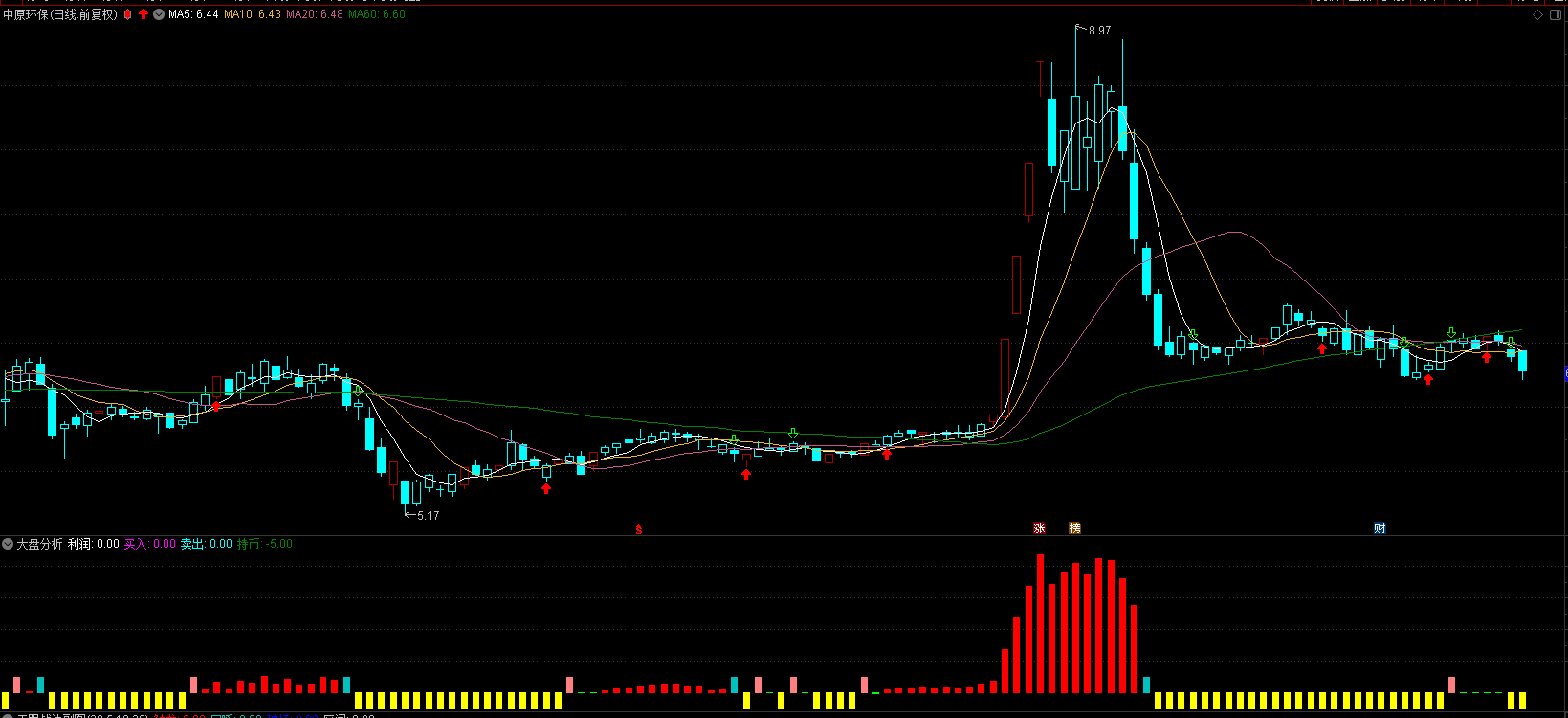The width and height of the screenshot is (1568, 718).
Task: Click the MA5: 6.44 label
Action: 193,14
